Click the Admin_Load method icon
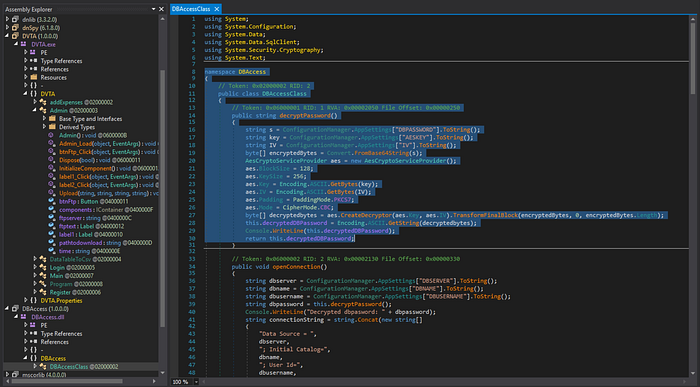Viewport: 700px width, 387px height. (x=51, y=143)
